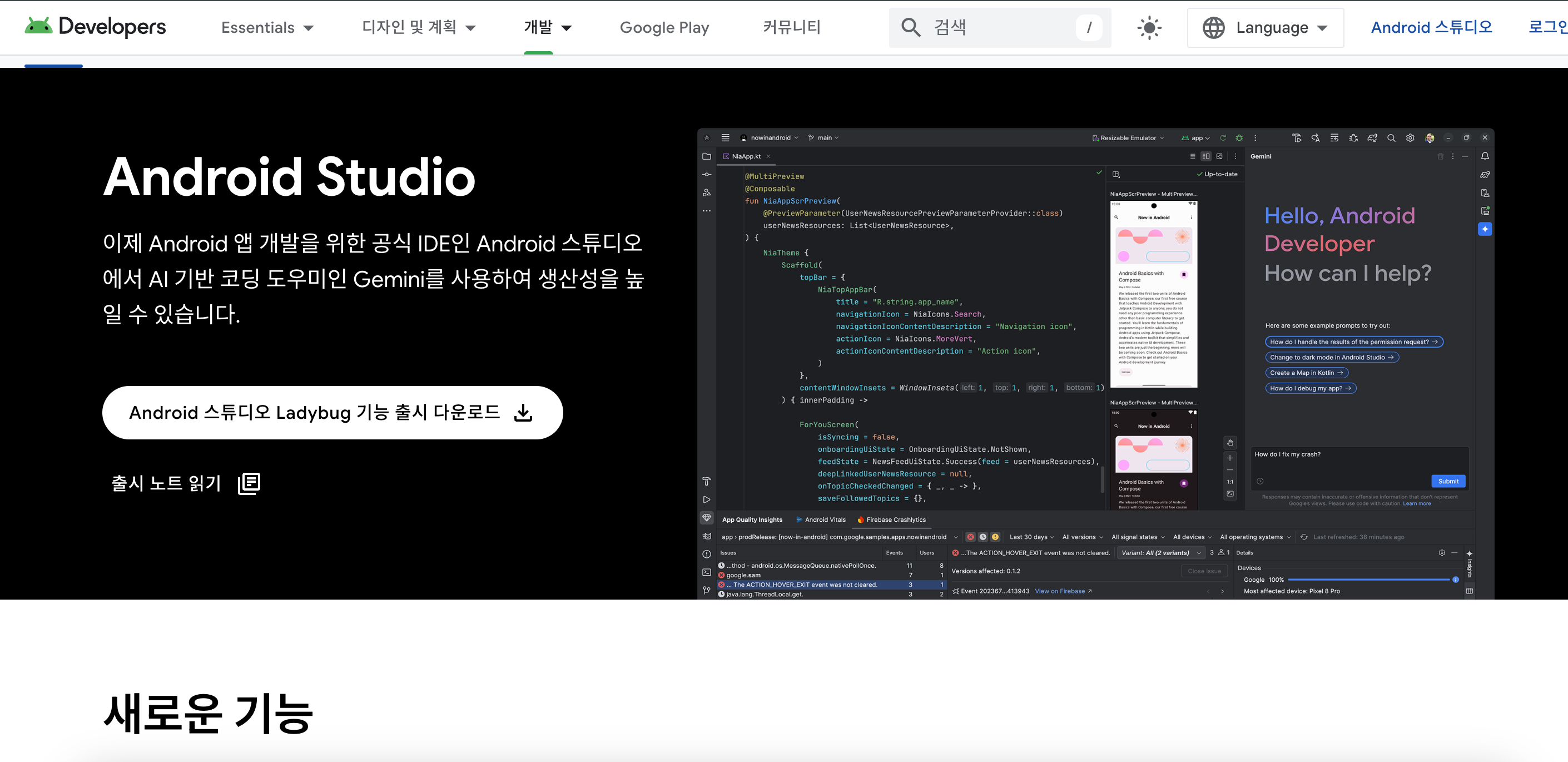The width and height of the screenshot is (1568, 762).
Task: Click the trash icon in Gemini panel
Action: pos(1440,156)
